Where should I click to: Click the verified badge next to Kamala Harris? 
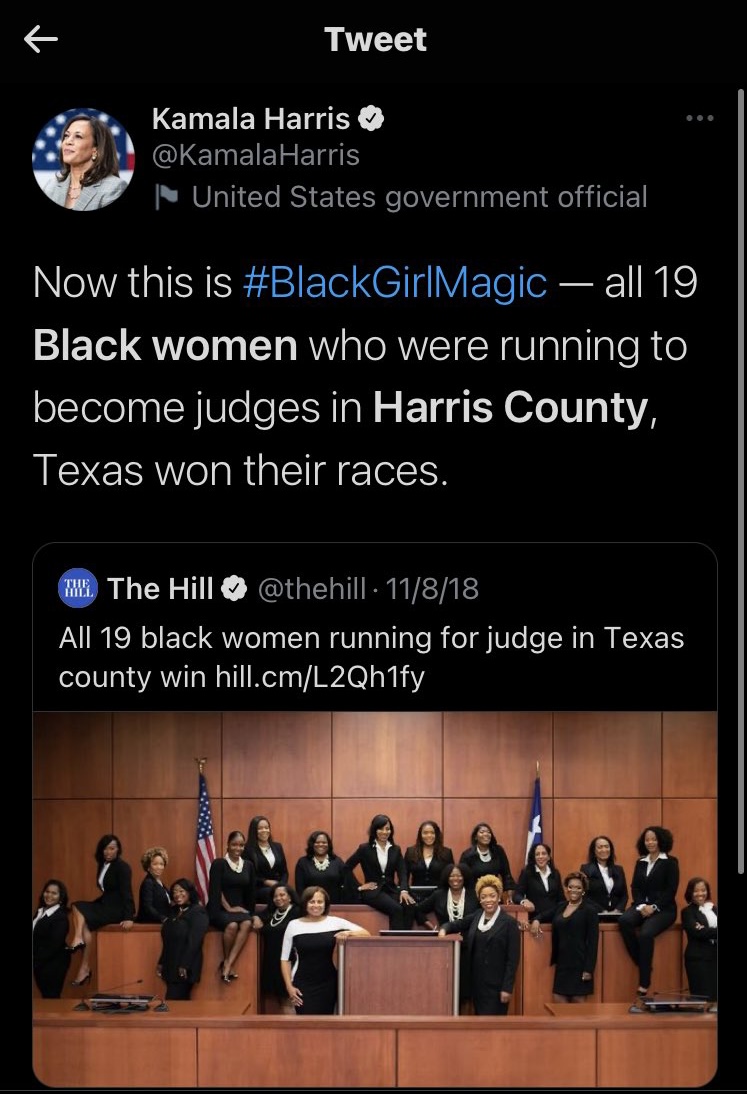(x=371, y=119)
